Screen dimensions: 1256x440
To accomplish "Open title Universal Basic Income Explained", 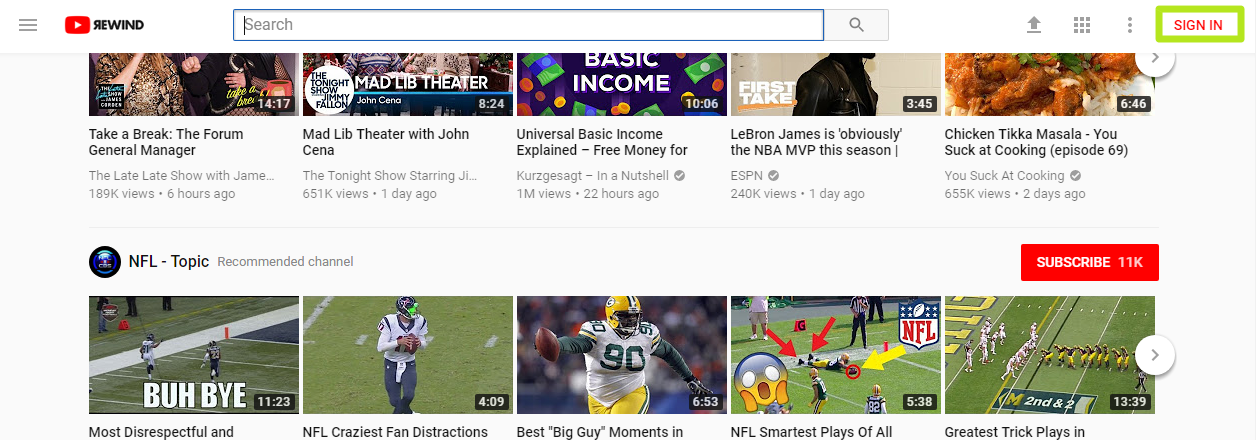I will 602,142.
